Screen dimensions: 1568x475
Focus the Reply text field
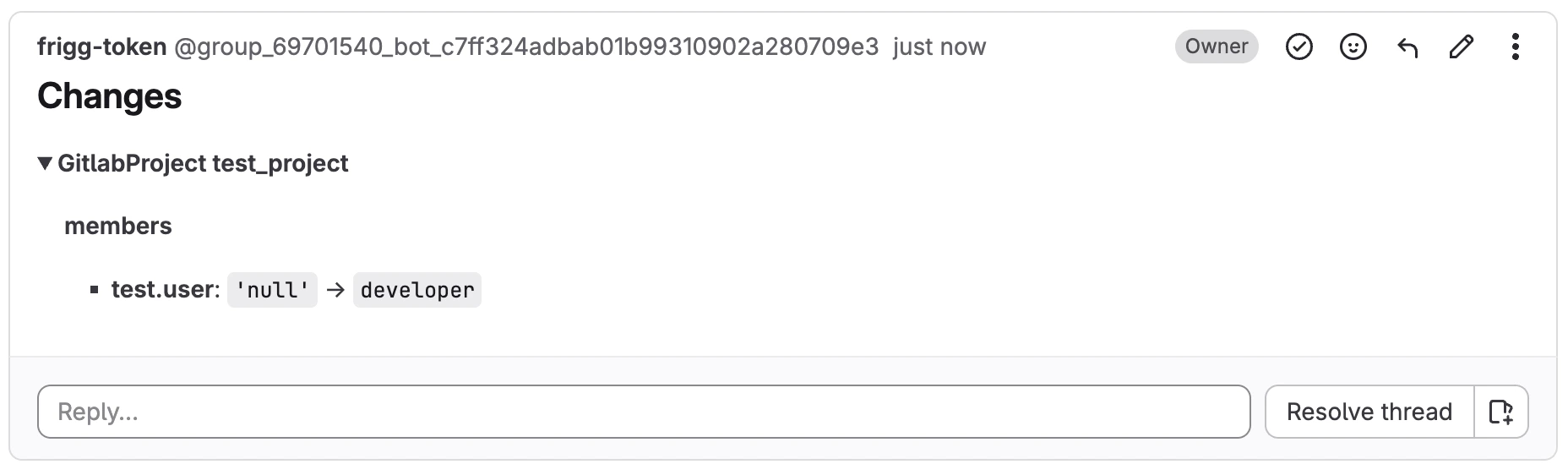click(x=643, y=412)
